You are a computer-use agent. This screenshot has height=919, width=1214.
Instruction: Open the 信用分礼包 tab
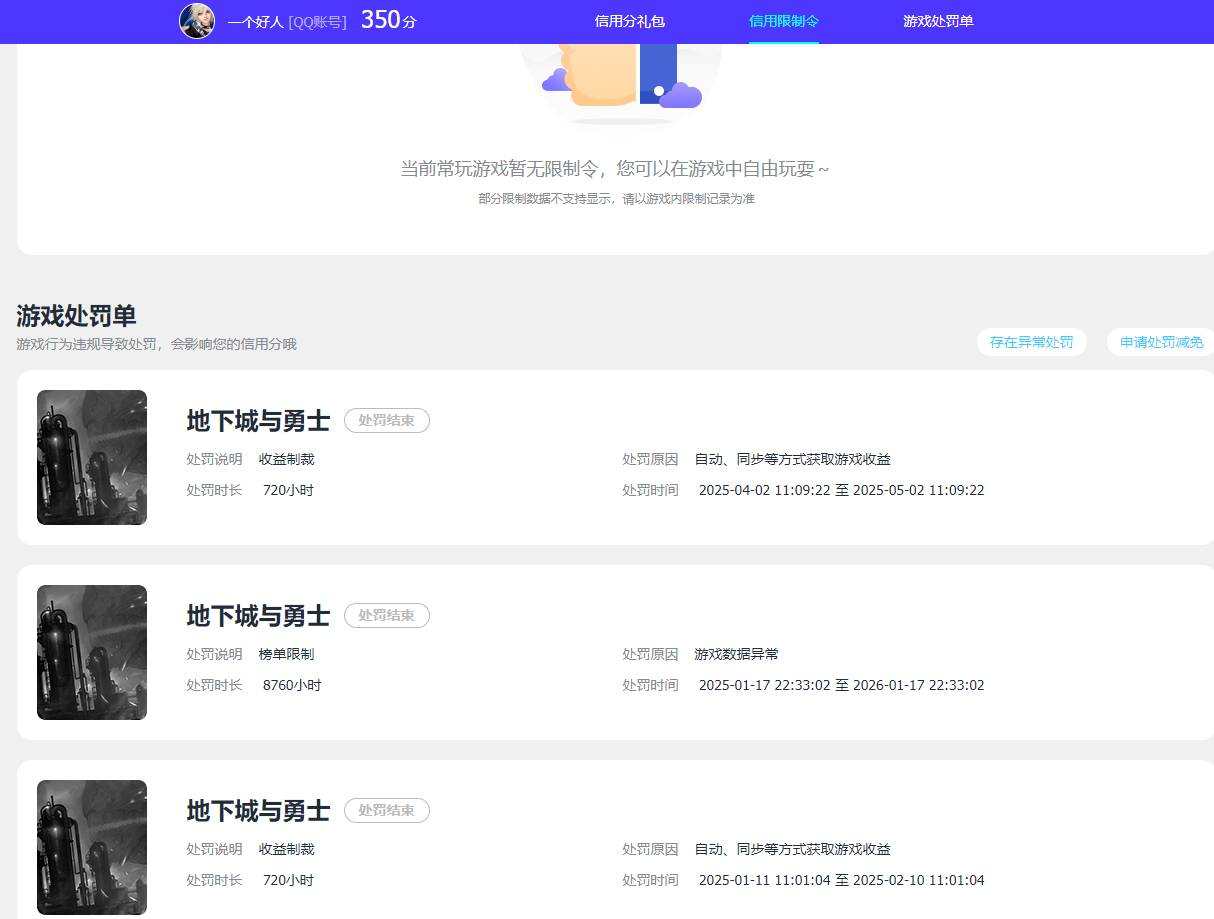[x=629, y=21]
